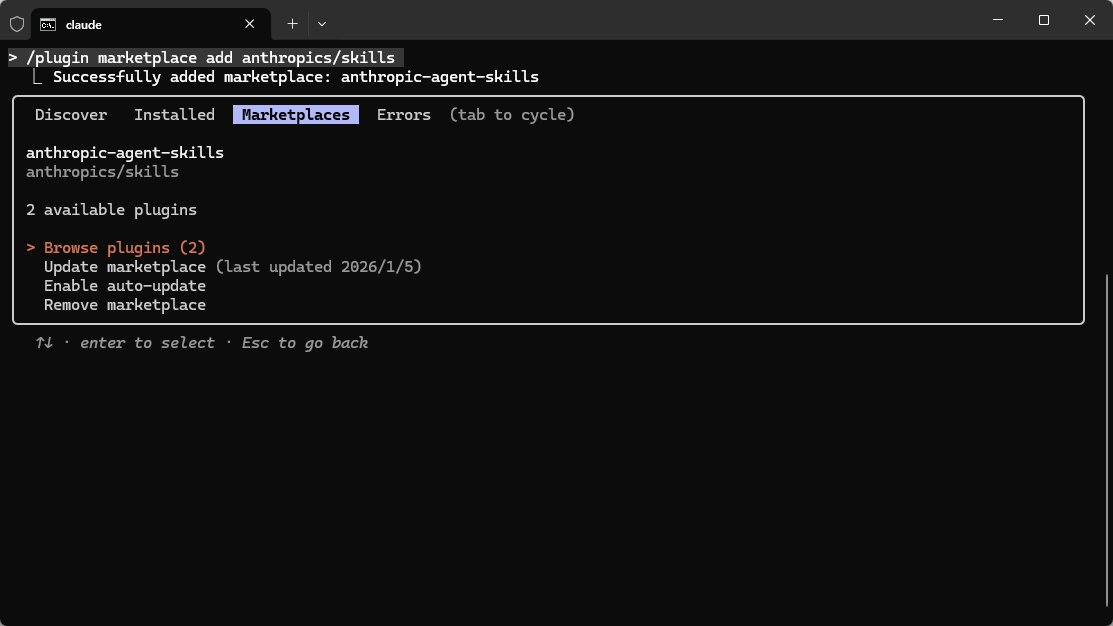Open the Errors tab
Image resolution: width=1113 pixels, height=626 pixels.
(403, 115)
